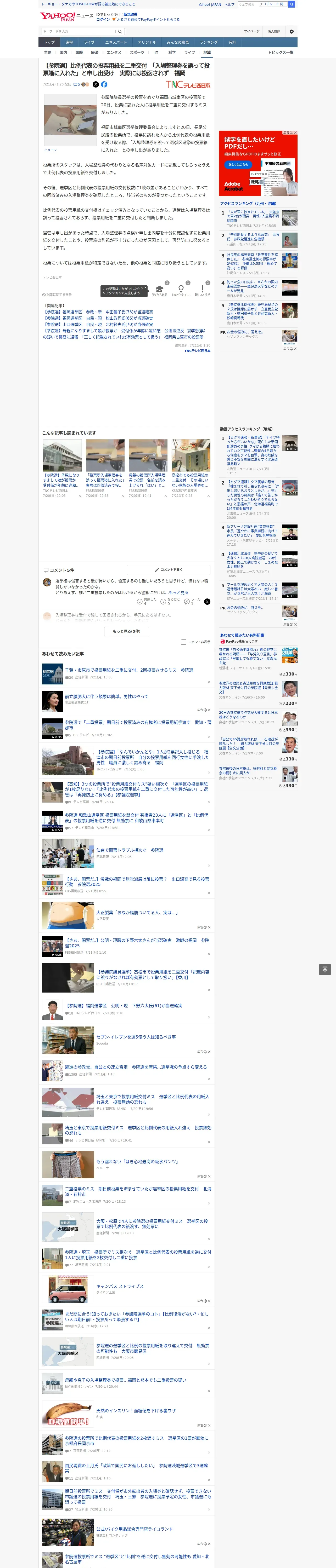Open ranking item 1 about 交差点 accident
The height and width of the screenshot is (1568, 336).
(x=253, y=217)
